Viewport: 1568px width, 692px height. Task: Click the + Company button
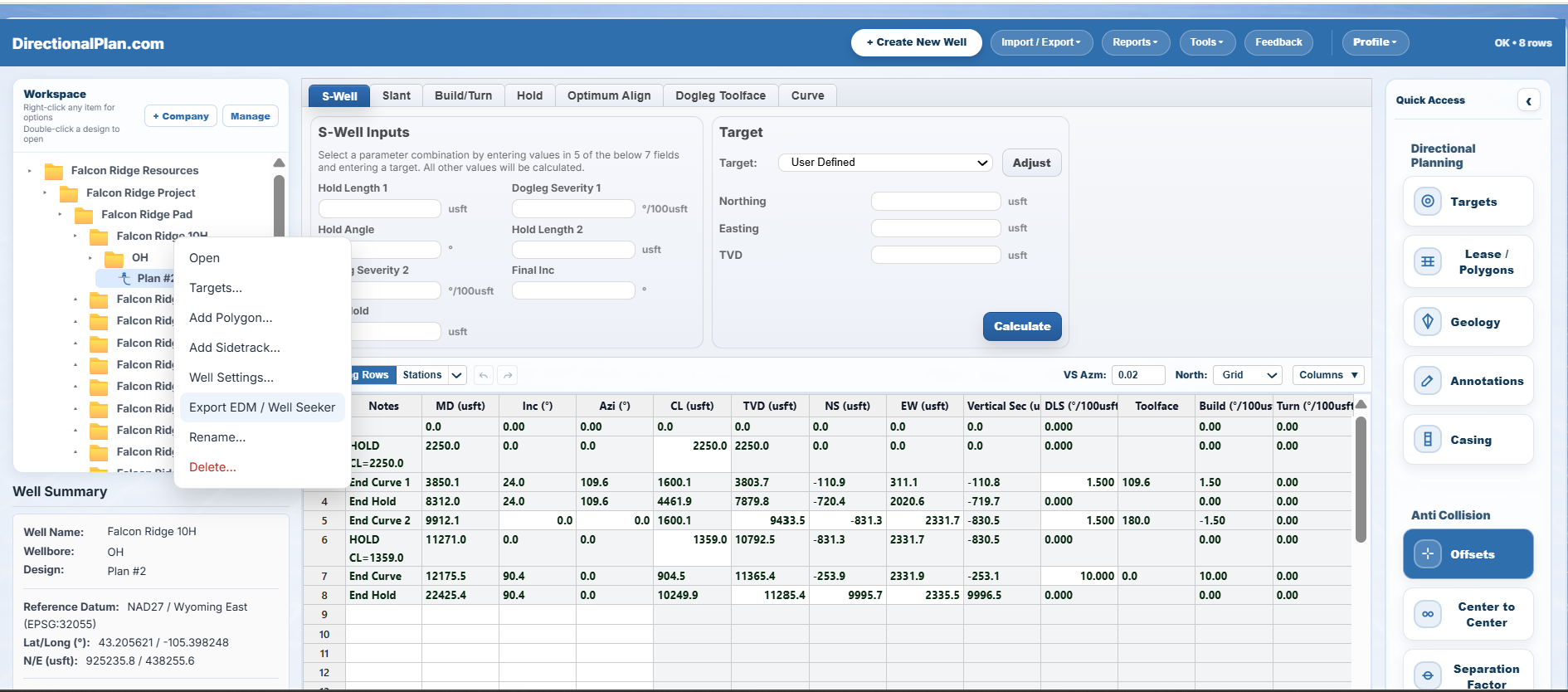tap(181, 116)
